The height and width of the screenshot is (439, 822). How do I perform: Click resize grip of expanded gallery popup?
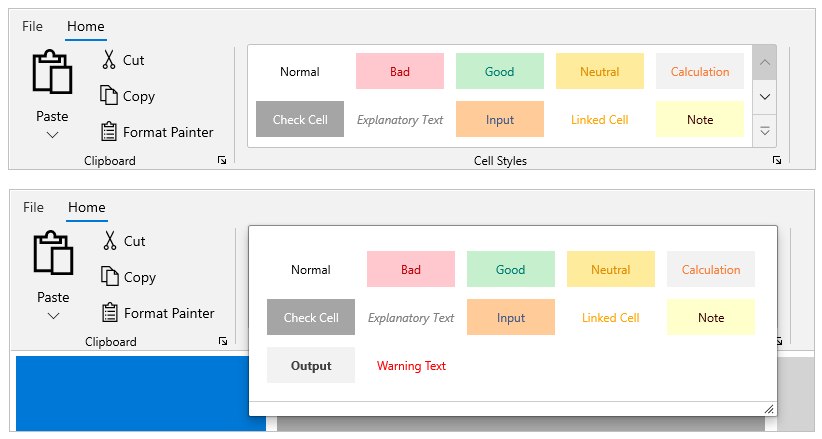[x=769, y=409]
